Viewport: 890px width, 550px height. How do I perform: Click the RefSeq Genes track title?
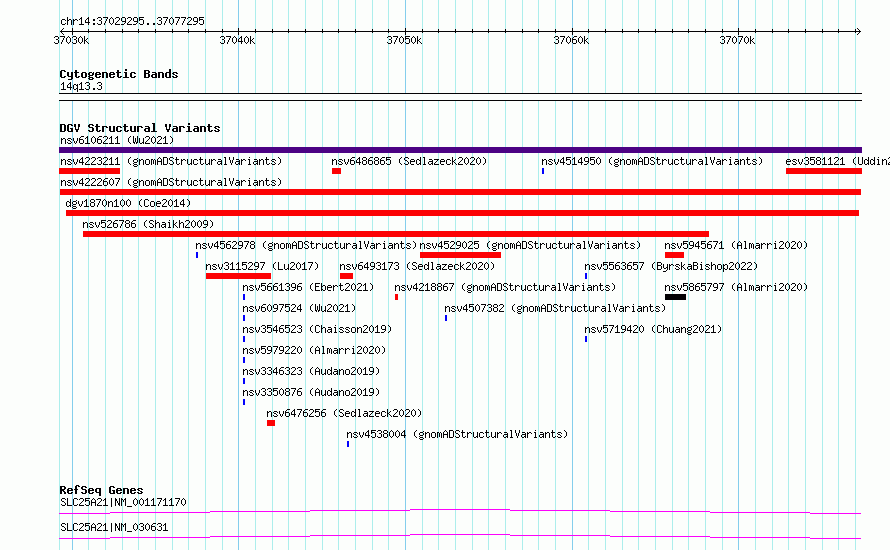pos(101,490)
